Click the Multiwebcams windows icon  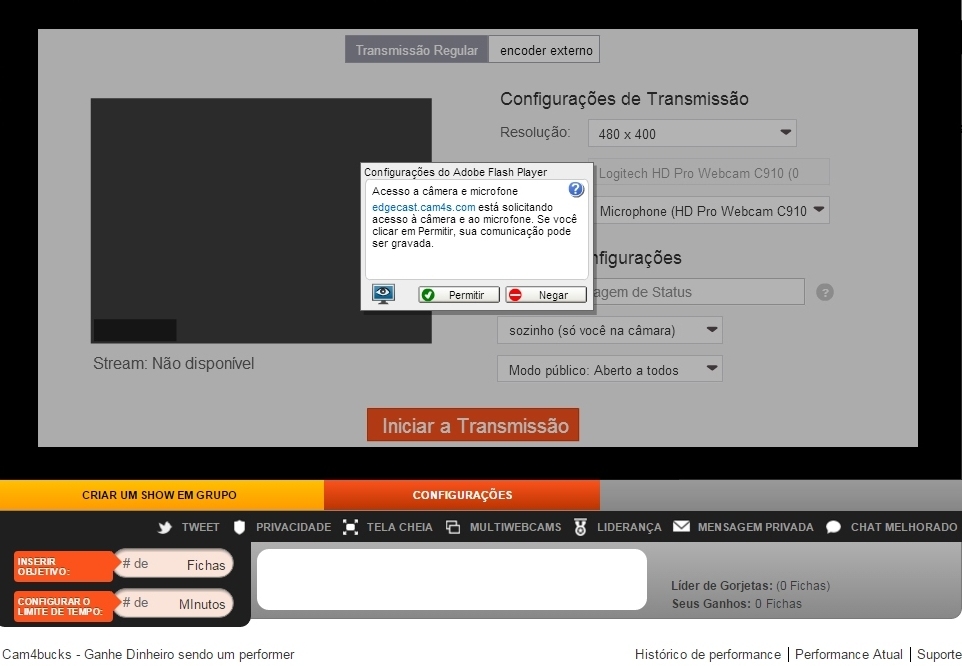pos(453,527)
